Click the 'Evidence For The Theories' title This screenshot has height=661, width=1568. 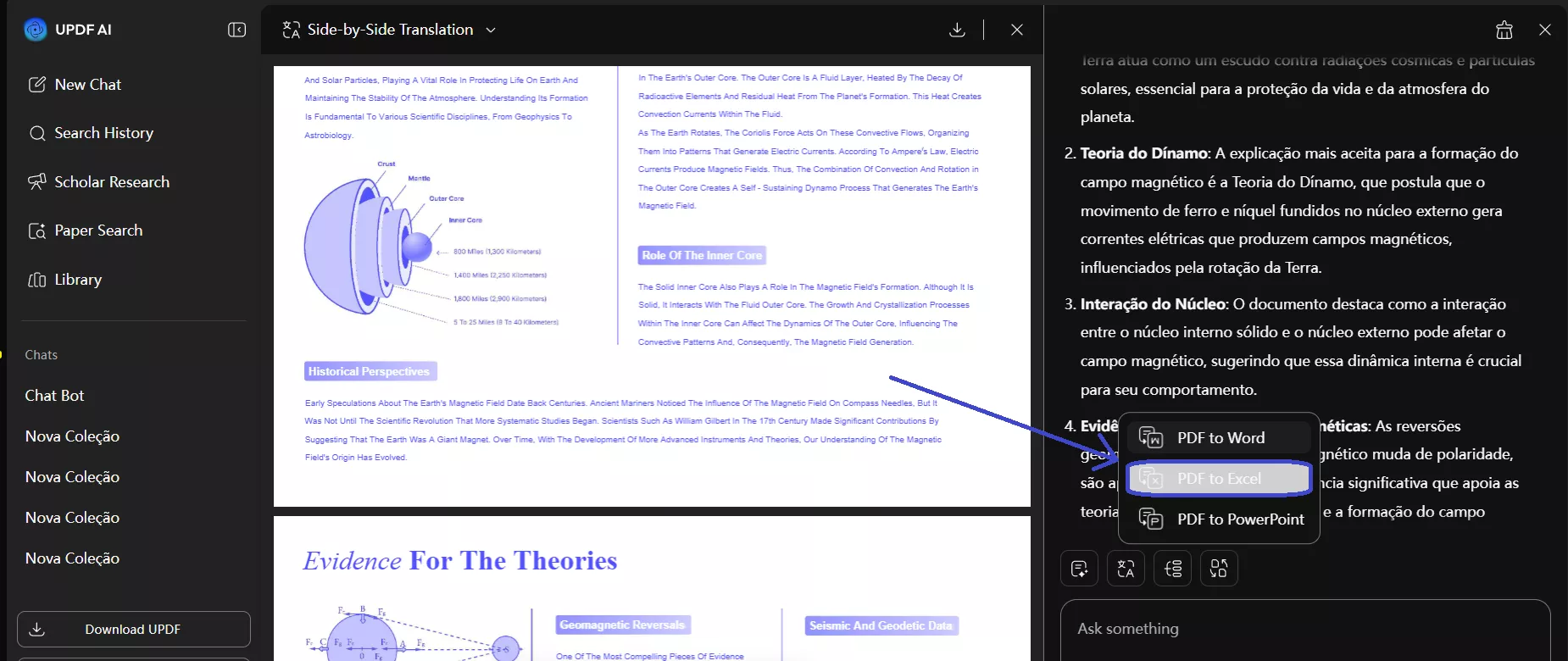point(460,561)
